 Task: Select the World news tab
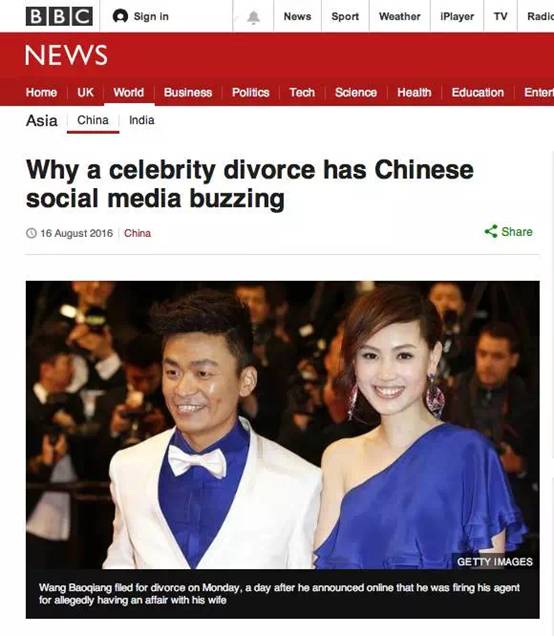click(129, 92)
